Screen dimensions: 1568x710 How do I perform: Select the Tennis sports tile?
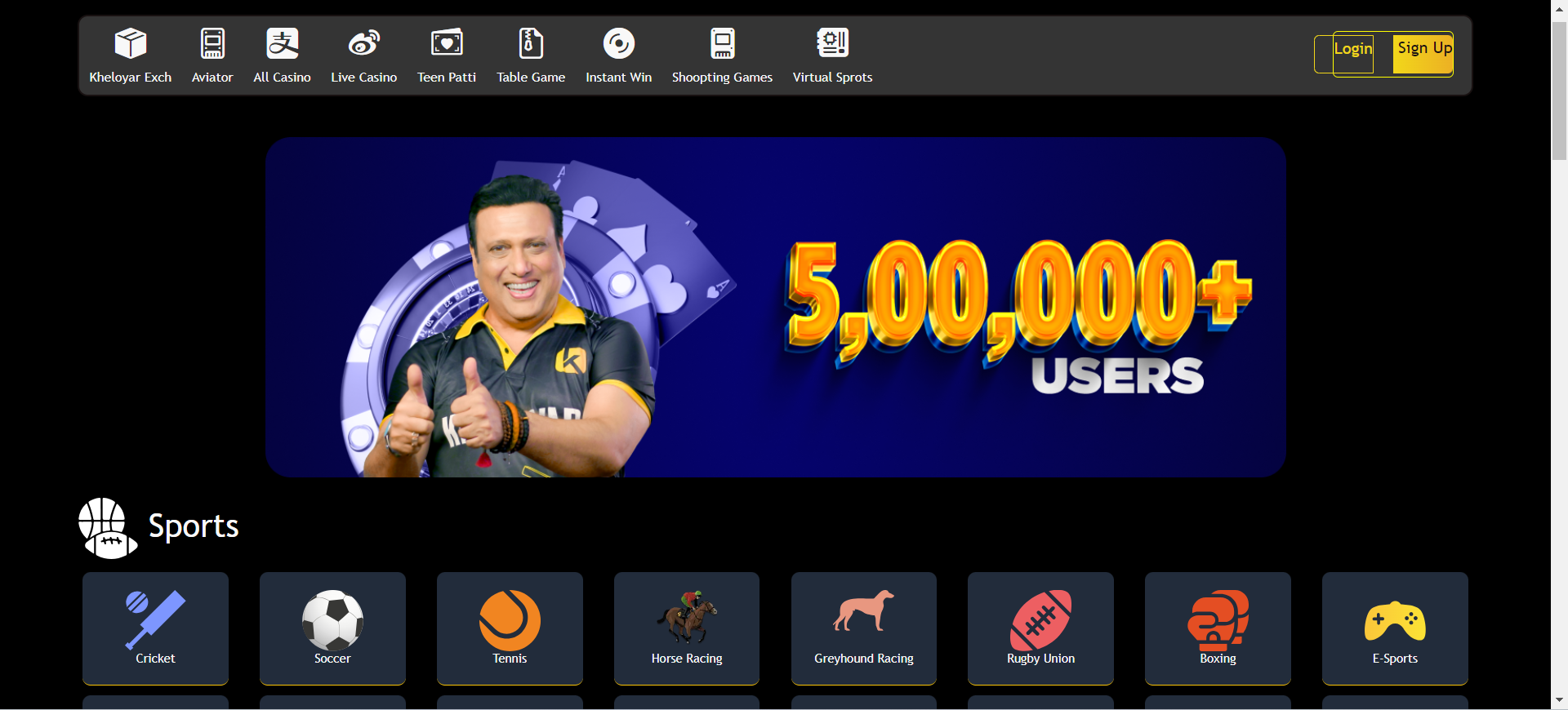point(510,628)
